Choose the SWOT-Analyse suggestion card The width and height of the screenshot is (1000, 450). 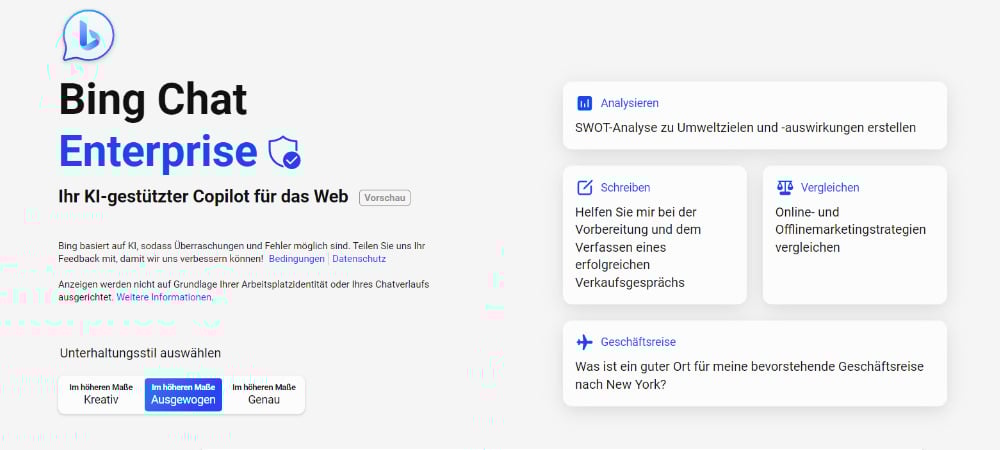pos(754,115)
